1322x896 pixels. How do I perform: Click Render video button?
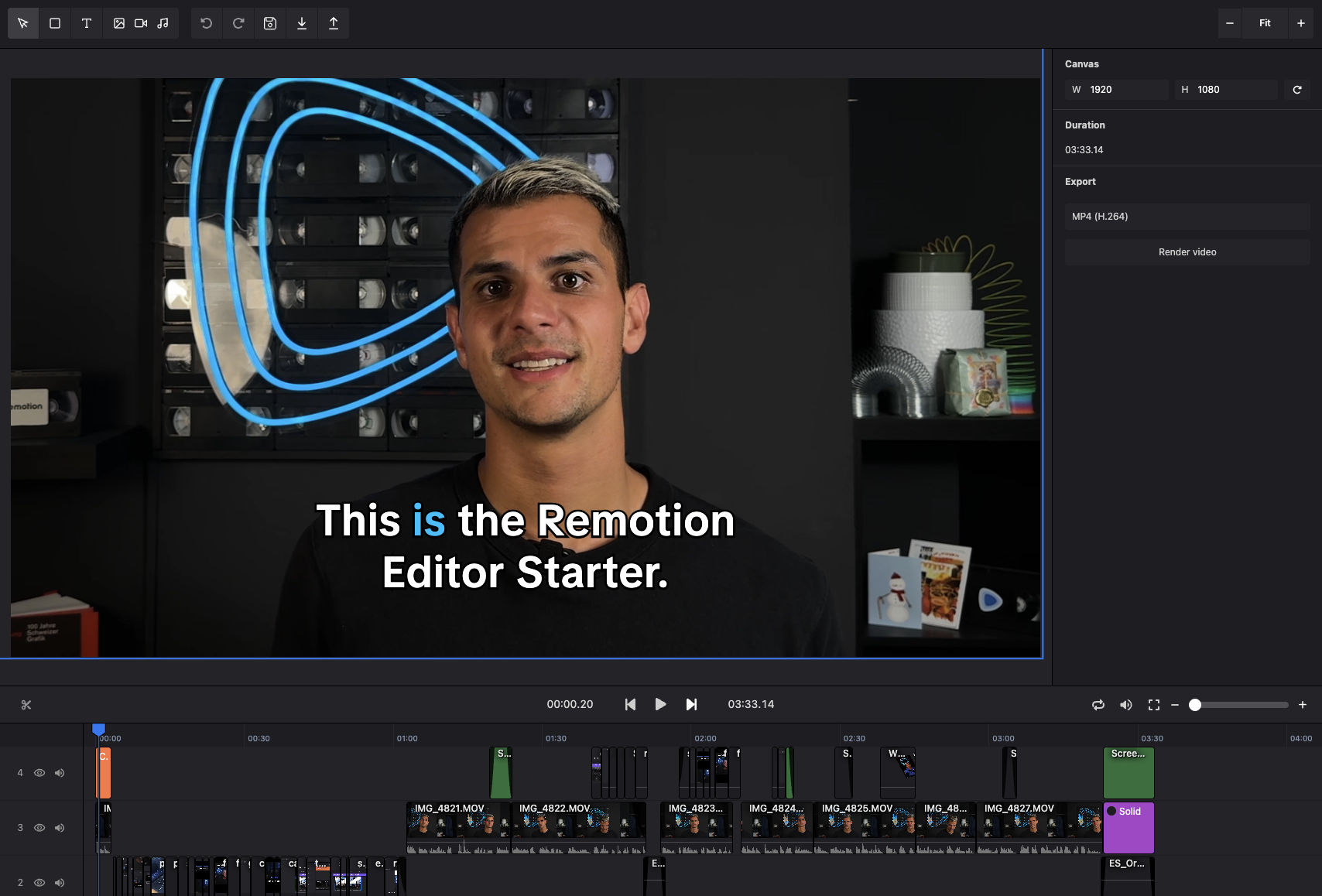[1187, 252]
